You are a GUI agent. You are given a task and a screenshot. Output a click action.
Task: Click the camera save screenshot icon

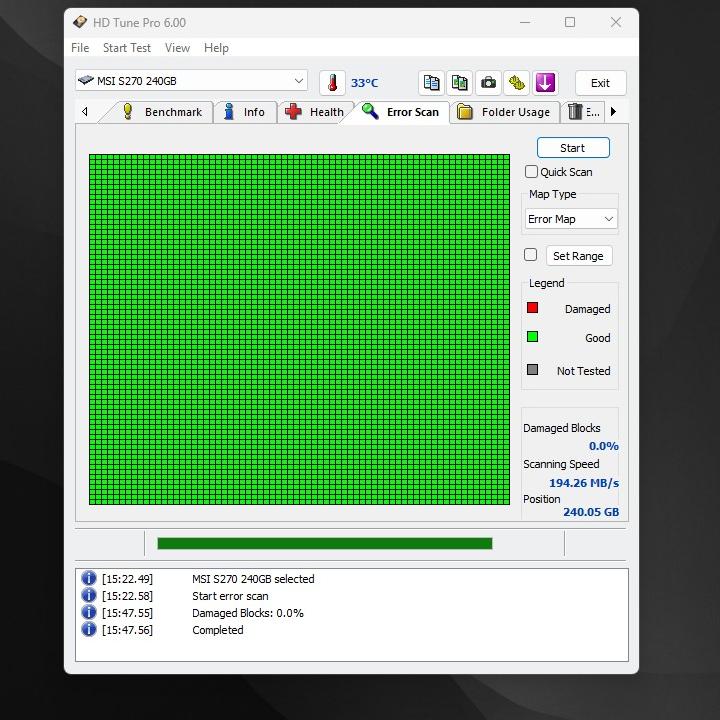click(488, 83)
